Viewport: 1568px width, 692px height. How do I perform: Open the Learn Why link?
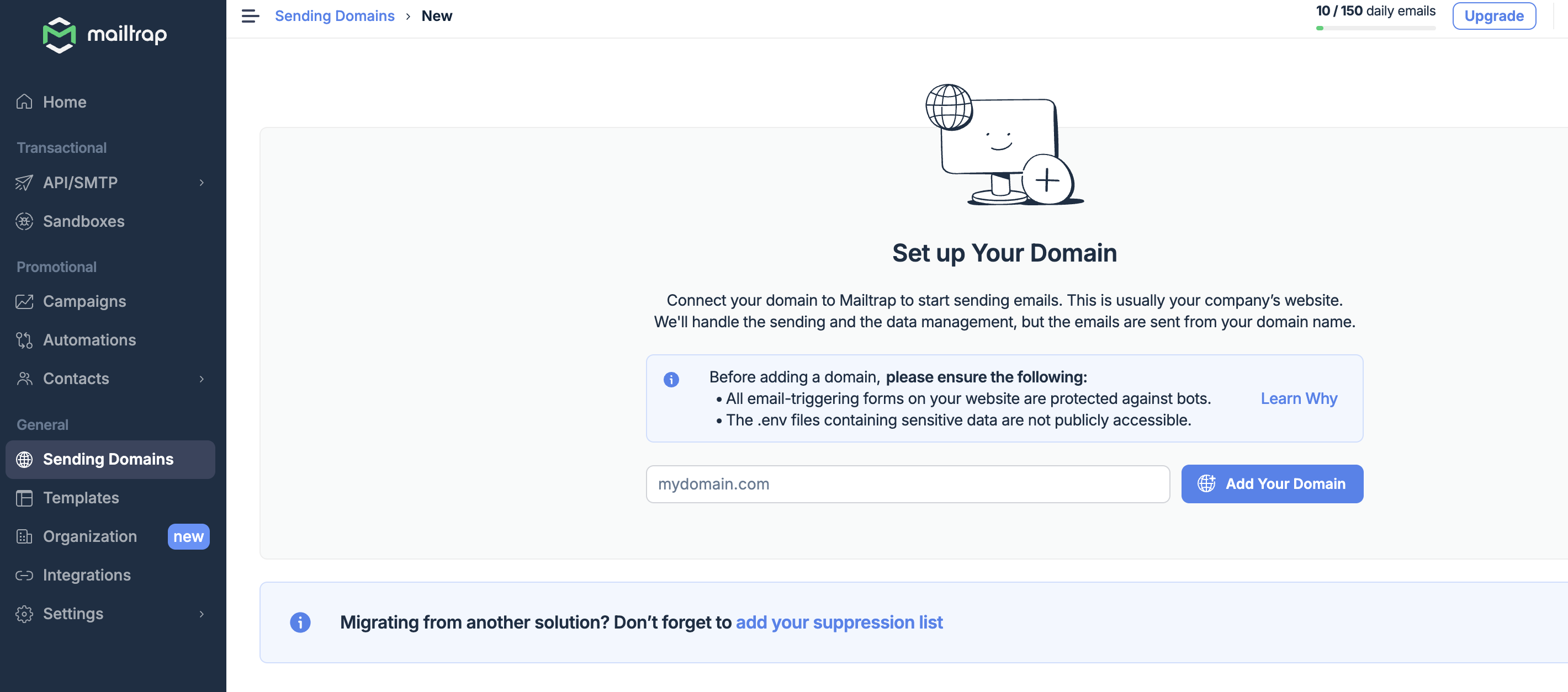(x=1299, y=398)
